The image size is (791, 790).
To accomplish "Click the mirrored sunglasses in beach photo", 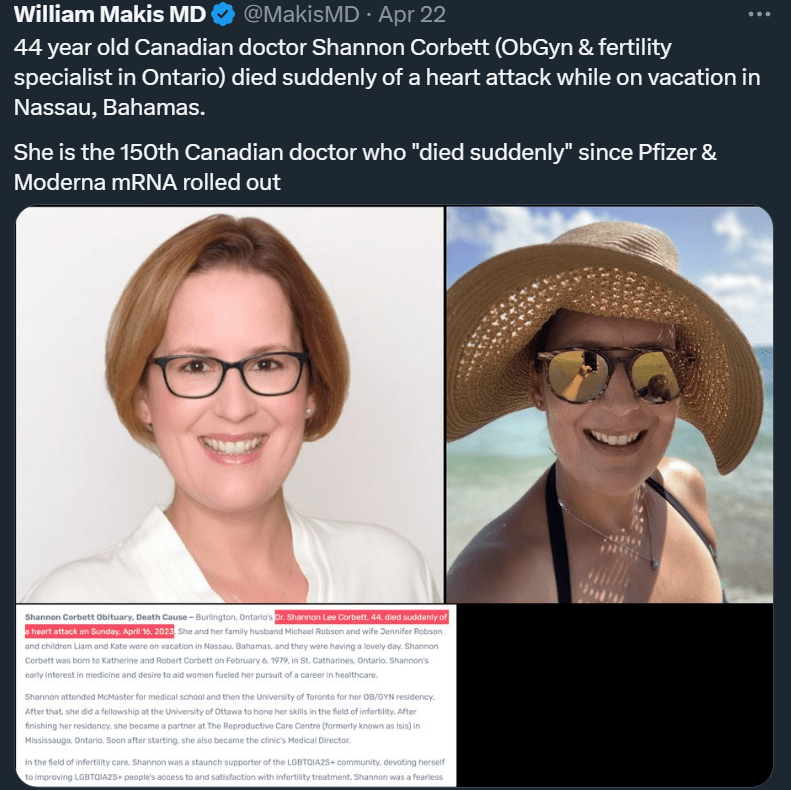I will point(613,376).
